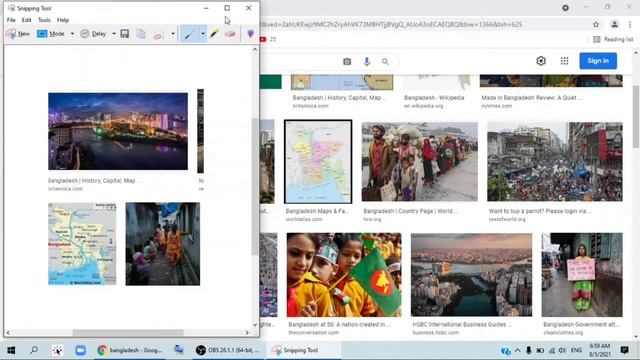This screenshot has height=360, width=640.
Task: Open the notification center icon
Action: point(624,350)
